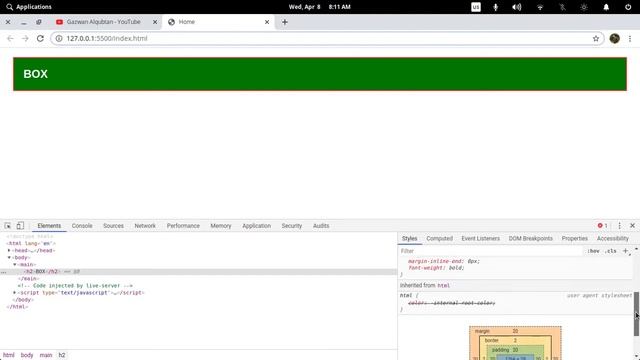Expand the head element node
Viewport: 640px width, 360px height.
click(x=9, y=250)
